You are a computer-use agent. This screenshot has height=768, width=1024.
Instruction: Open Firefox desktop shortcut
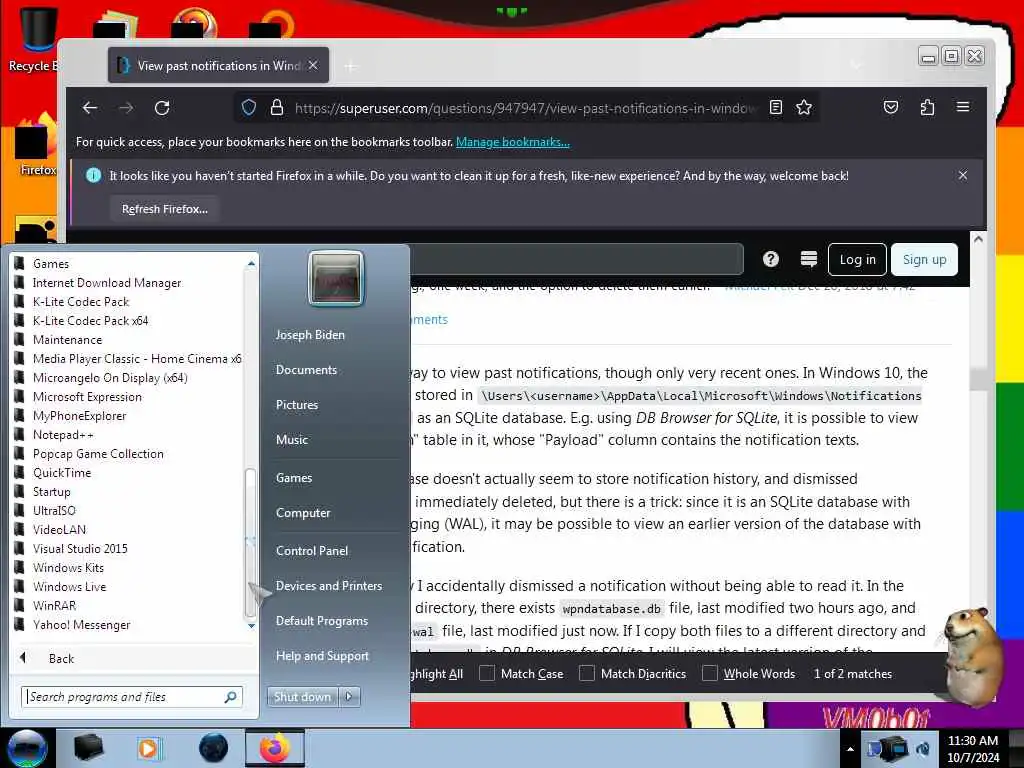click(x=36, y=145)
